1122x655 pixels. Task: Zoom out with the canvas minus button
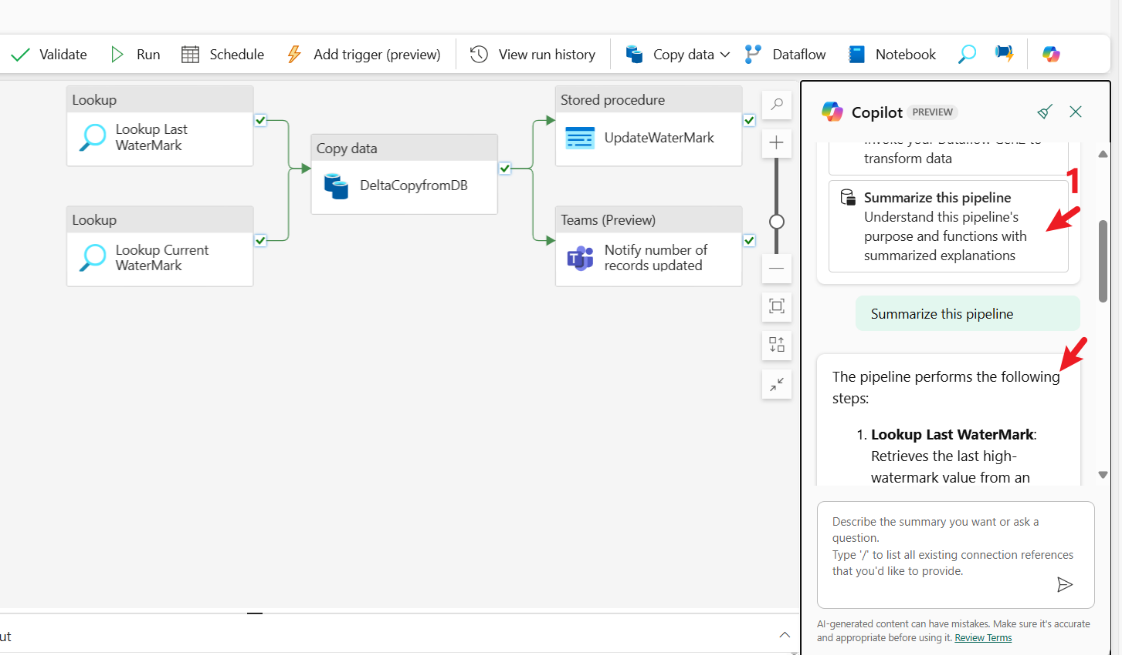tap(776, 268)
